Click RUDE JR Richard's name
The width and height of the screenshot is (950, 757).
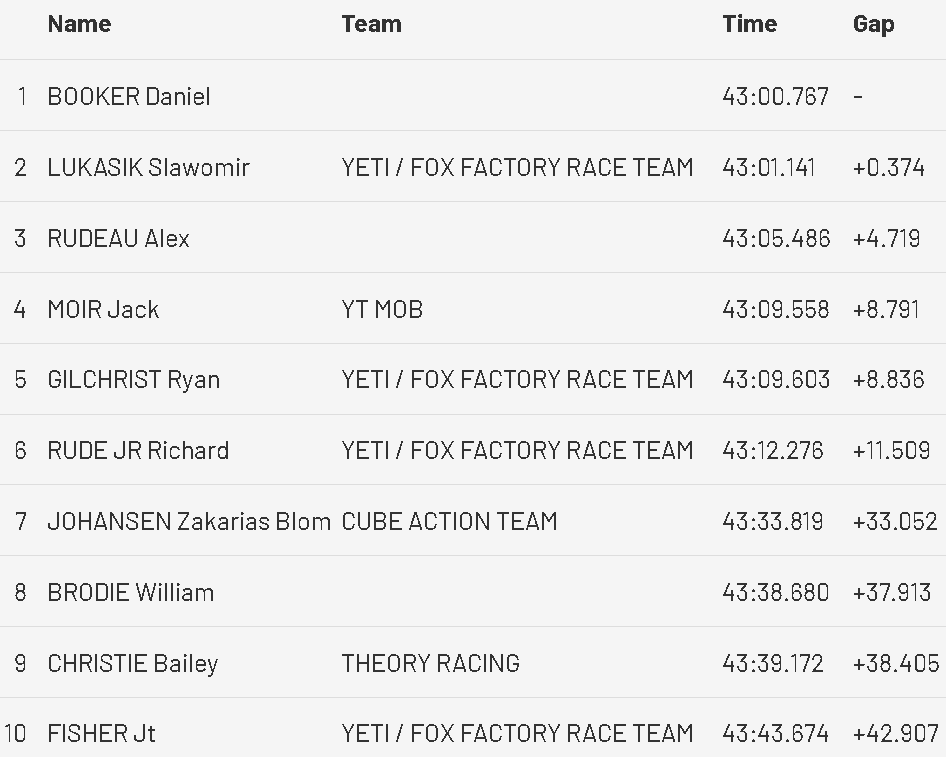pos(138,451)
